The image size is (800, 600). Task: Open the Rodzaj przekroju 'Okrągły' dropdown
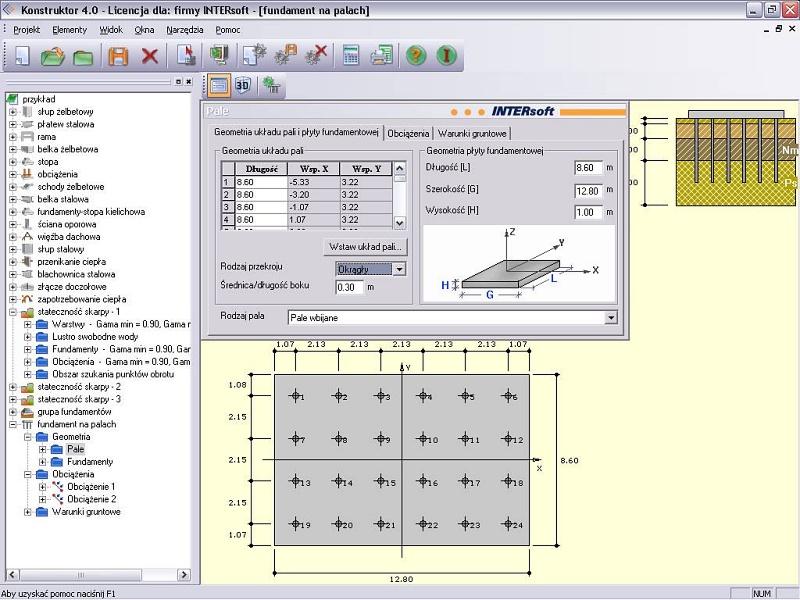(x=399, y=269)
